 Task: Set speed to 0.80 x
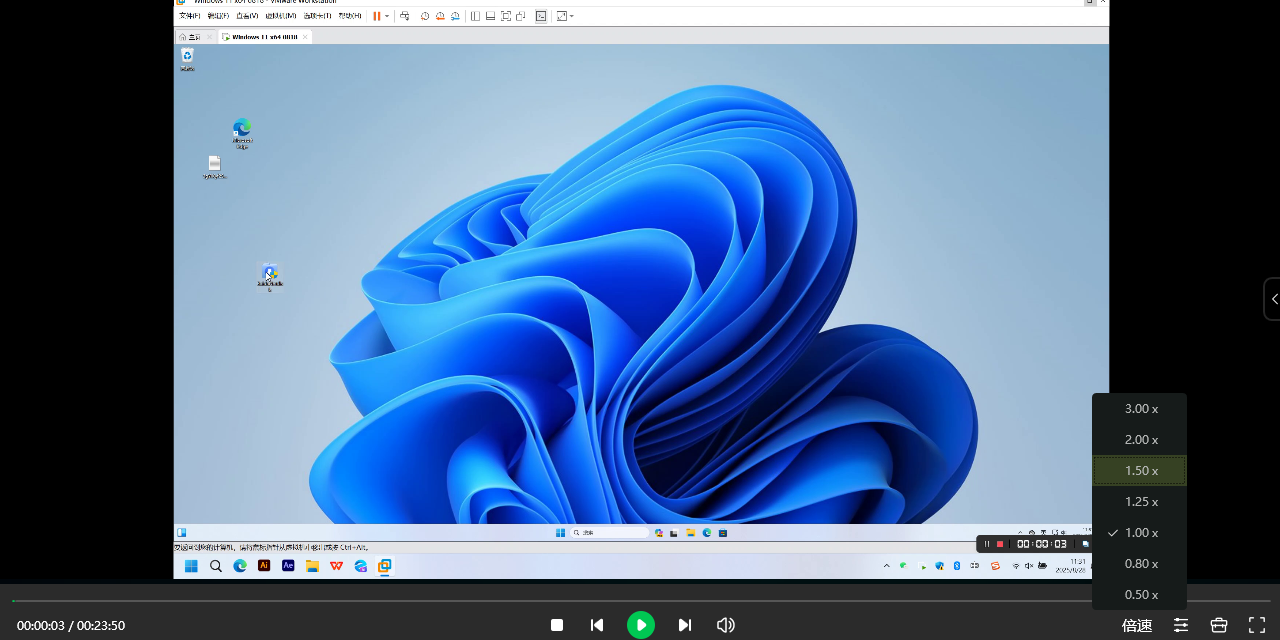tap(1139, 564)
